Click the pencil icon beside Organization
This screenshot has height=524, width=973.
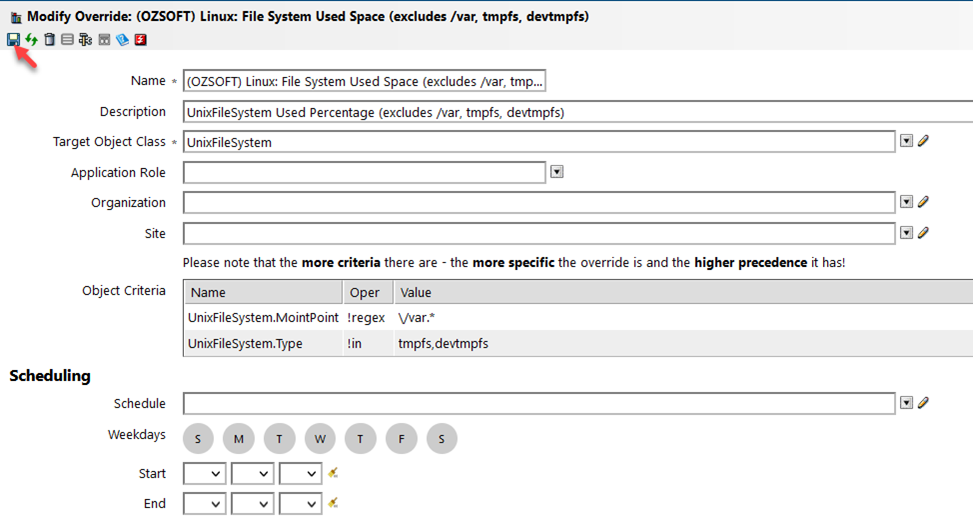[923, 202]
